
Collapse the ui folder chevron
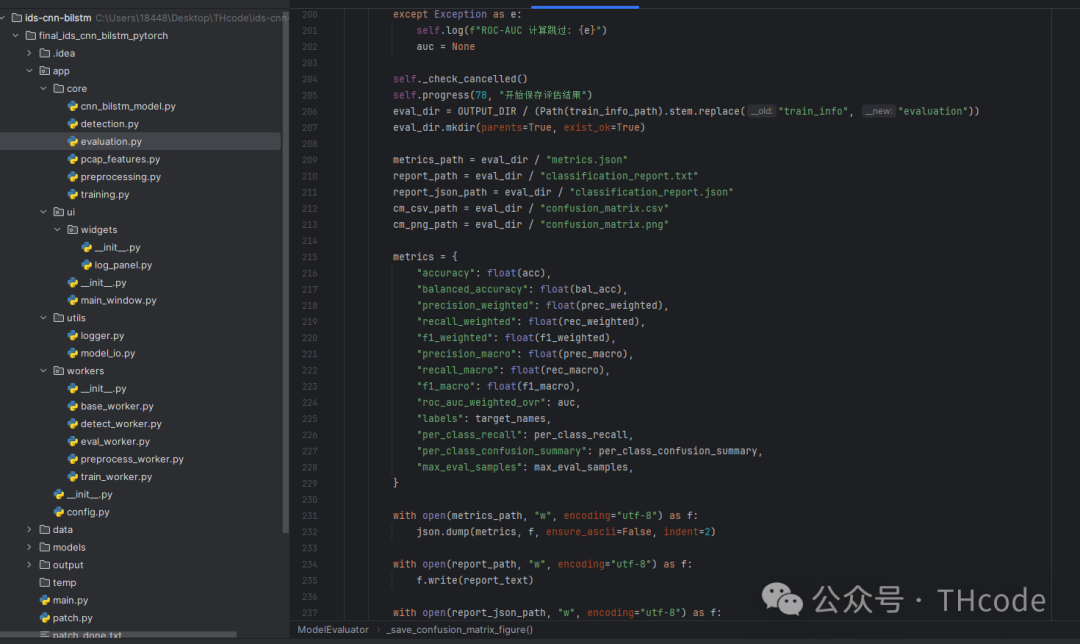coord(43,212)
